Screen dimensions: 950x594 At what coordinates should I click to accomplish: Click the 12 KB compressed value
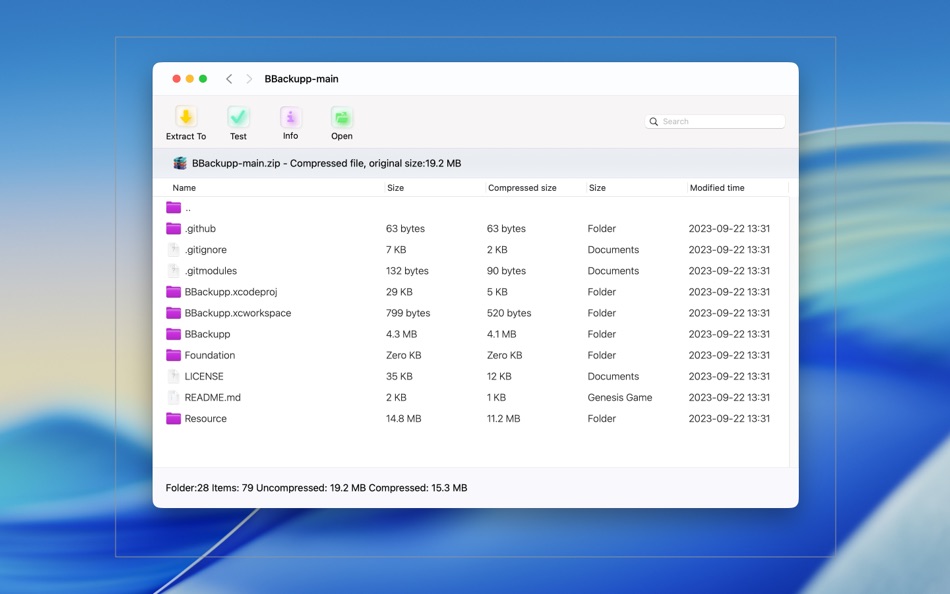point(499,376)
